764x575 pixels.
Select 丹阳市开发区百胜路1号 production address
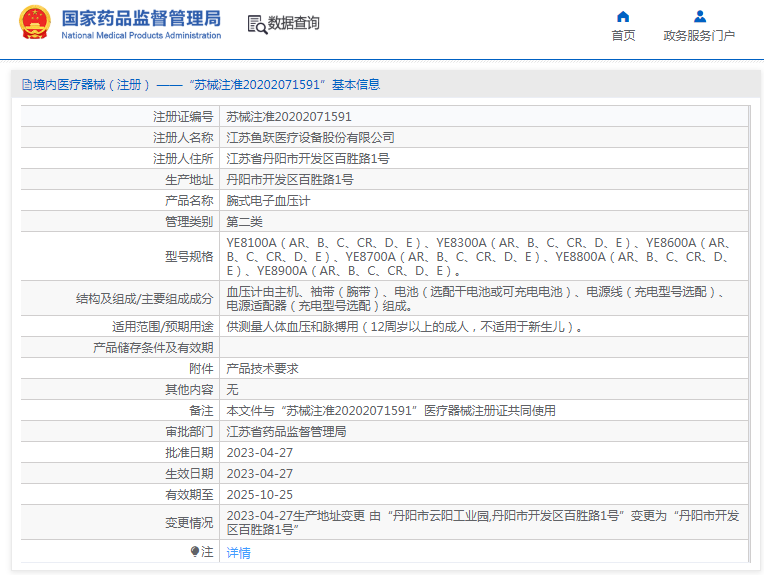290,180
